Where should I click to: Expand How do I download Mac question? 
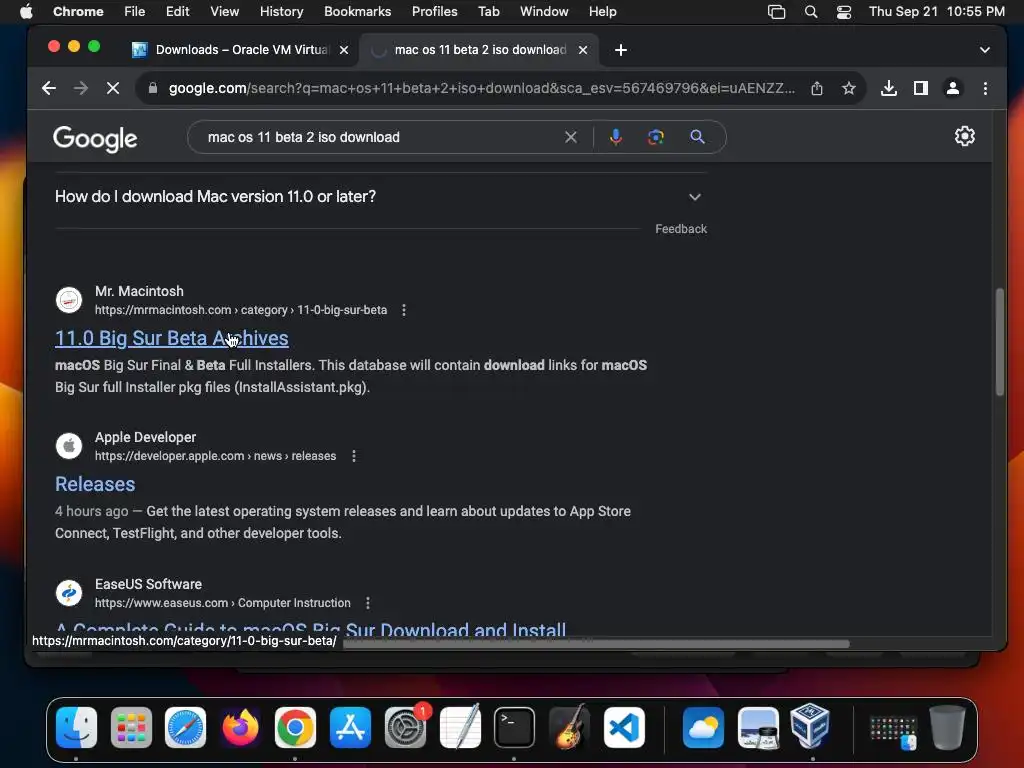[381, 197]
